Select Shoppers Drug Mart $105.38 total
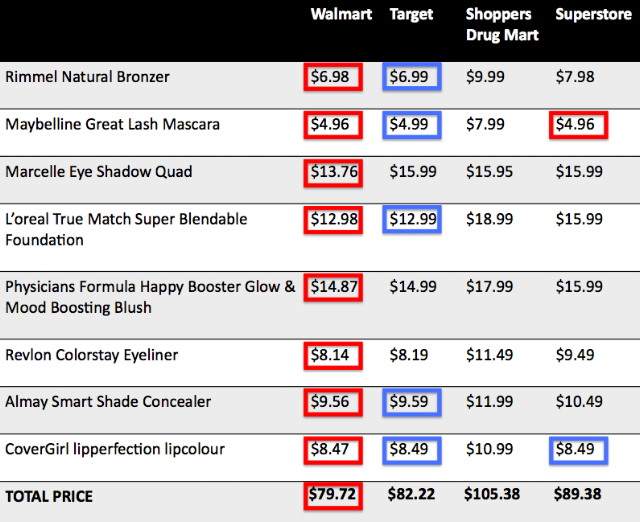The image size is (640, 522). 492,494
